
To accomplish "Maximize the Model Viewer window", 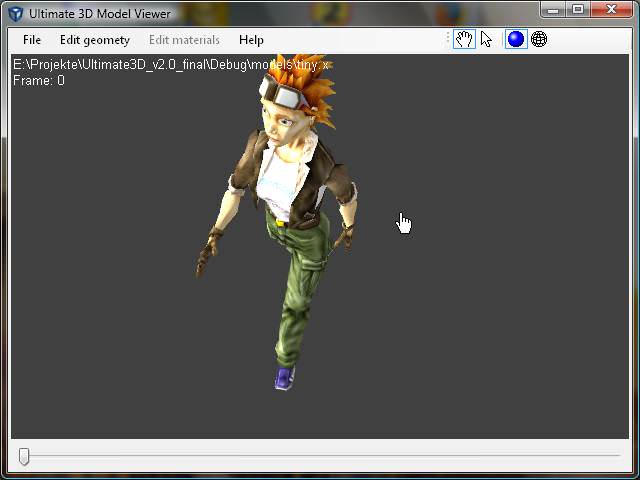I will click(x=578, y=10).
